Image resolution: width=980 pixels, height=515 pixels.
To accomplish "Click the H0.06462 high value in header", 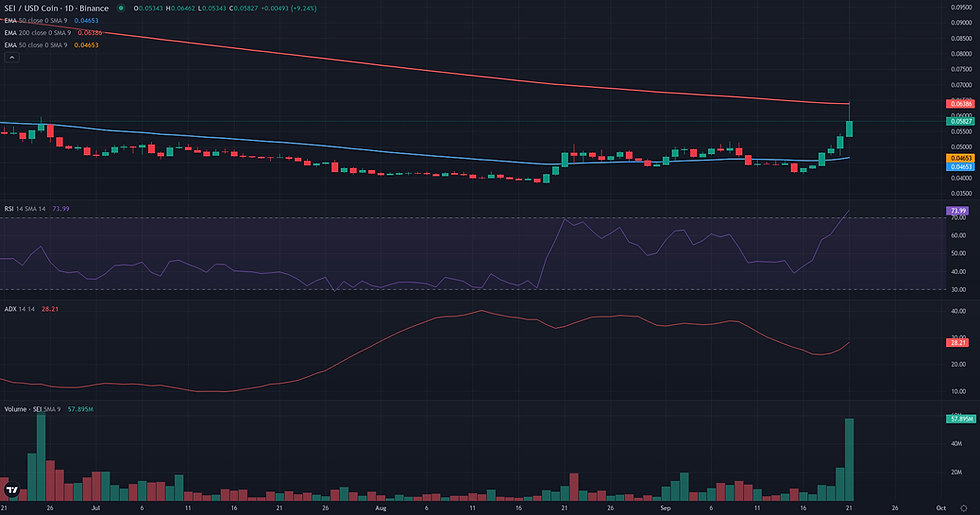I will coord(180,8).
